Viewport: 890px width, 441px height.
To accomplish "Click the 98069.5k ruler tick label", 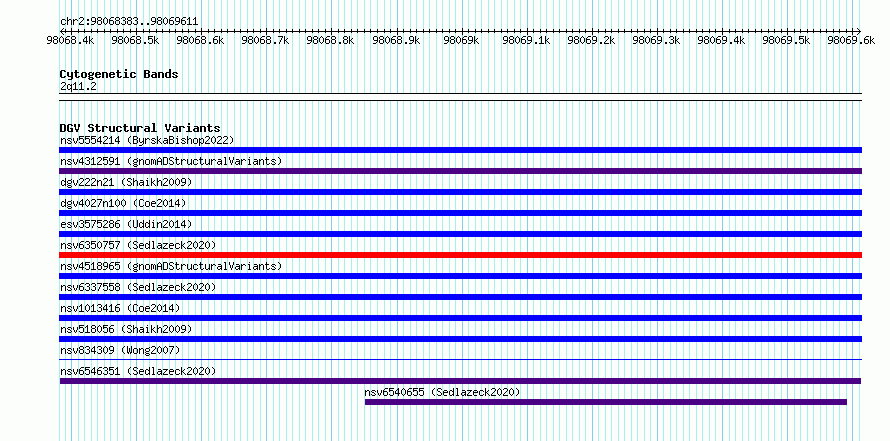I will pos(786,40).
